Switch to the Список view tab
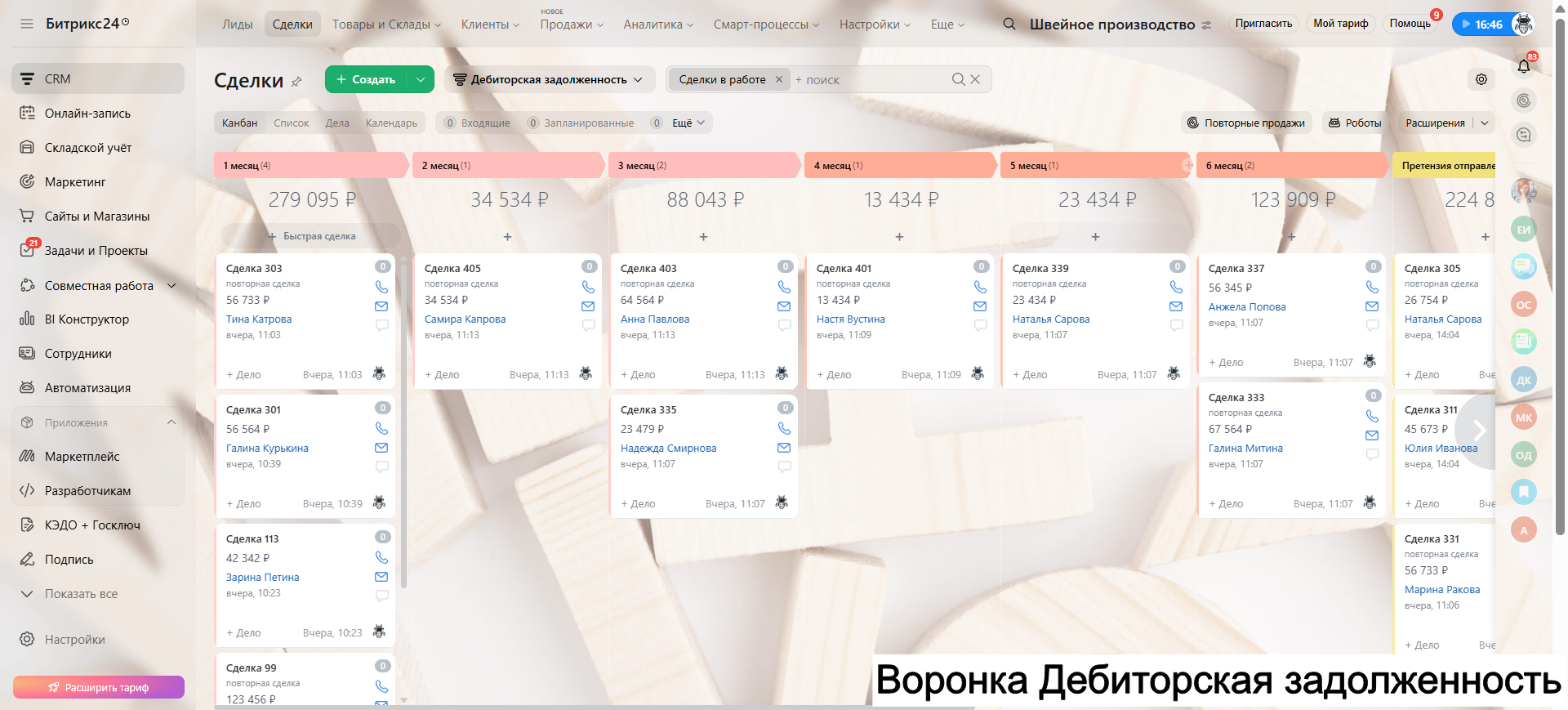This screenshot has height=710, width=1568. [292, 123]
